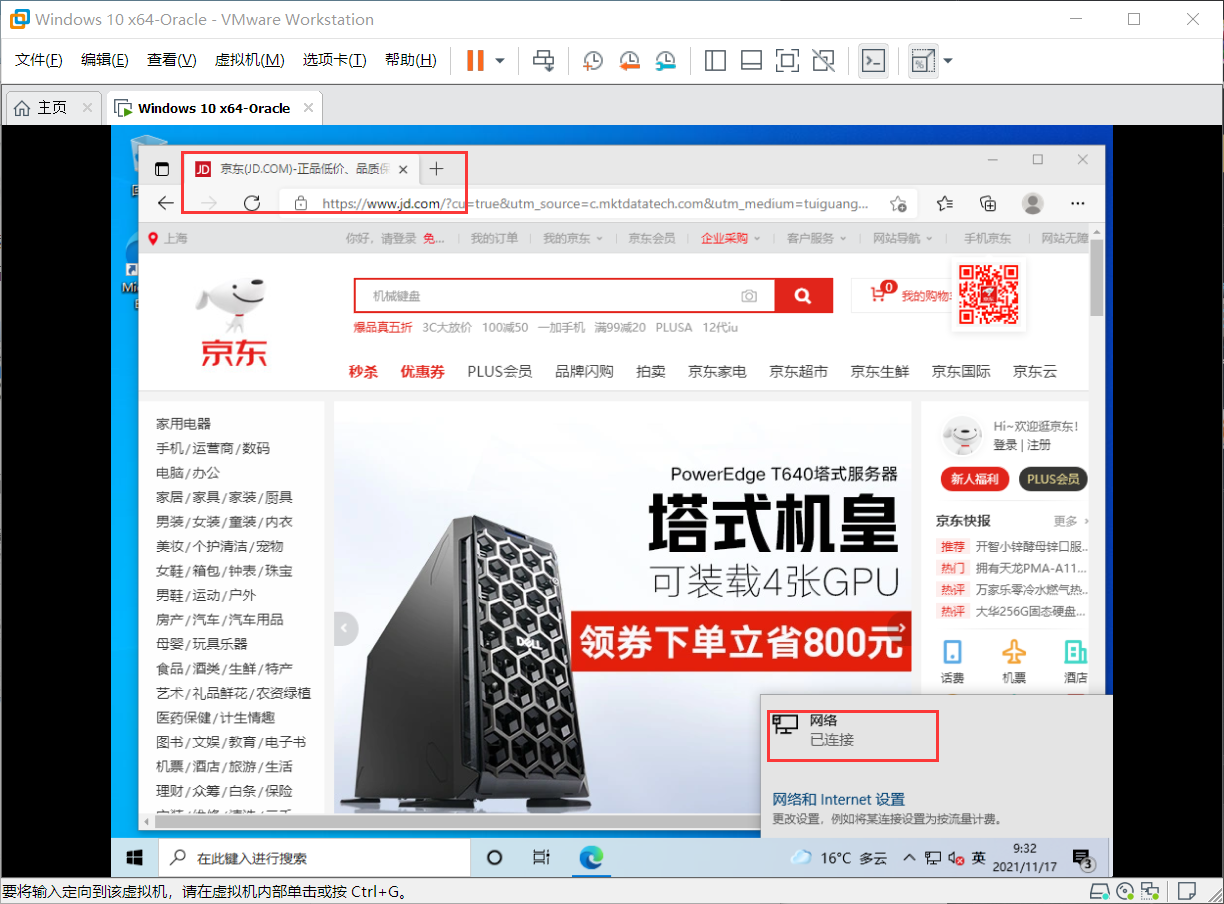1224x904 pixels.
Task: Toggle the VMware console view button
Action: pos(873,61)
